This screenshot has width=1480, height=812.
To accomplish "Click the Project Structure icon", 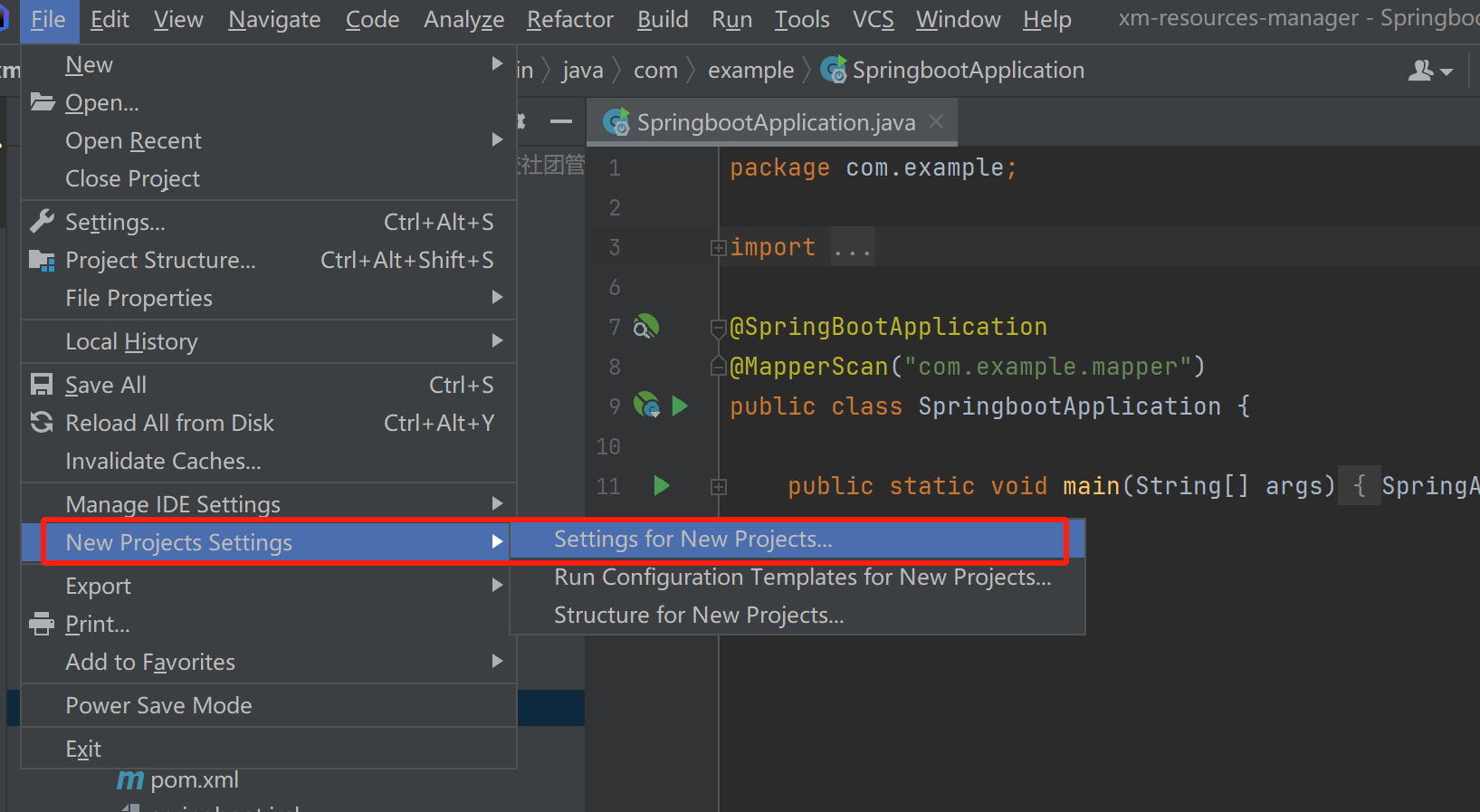I will pos(42,261).
